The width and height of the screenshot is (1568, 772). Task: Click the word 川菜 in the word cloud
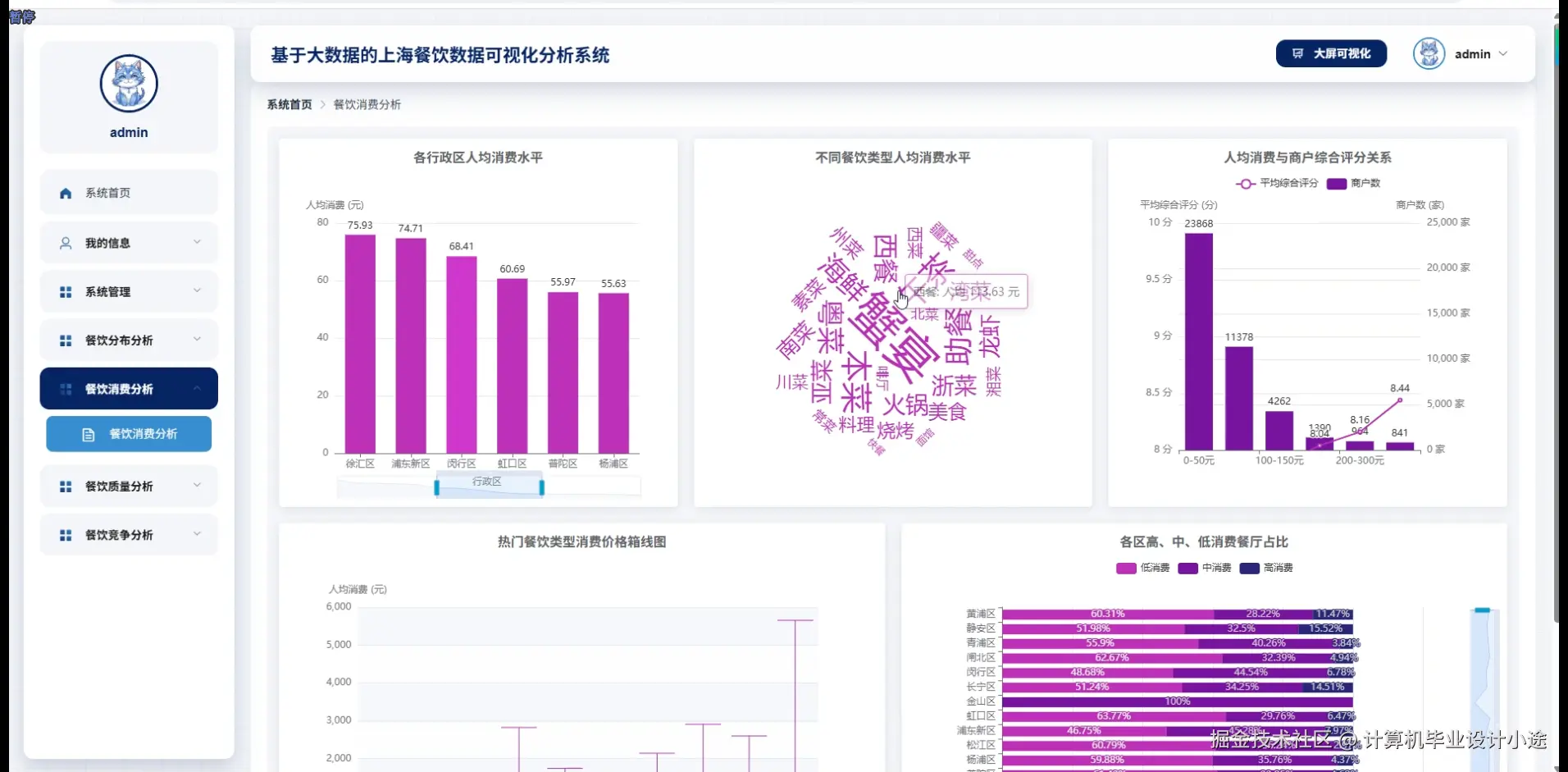click(791, 382)
